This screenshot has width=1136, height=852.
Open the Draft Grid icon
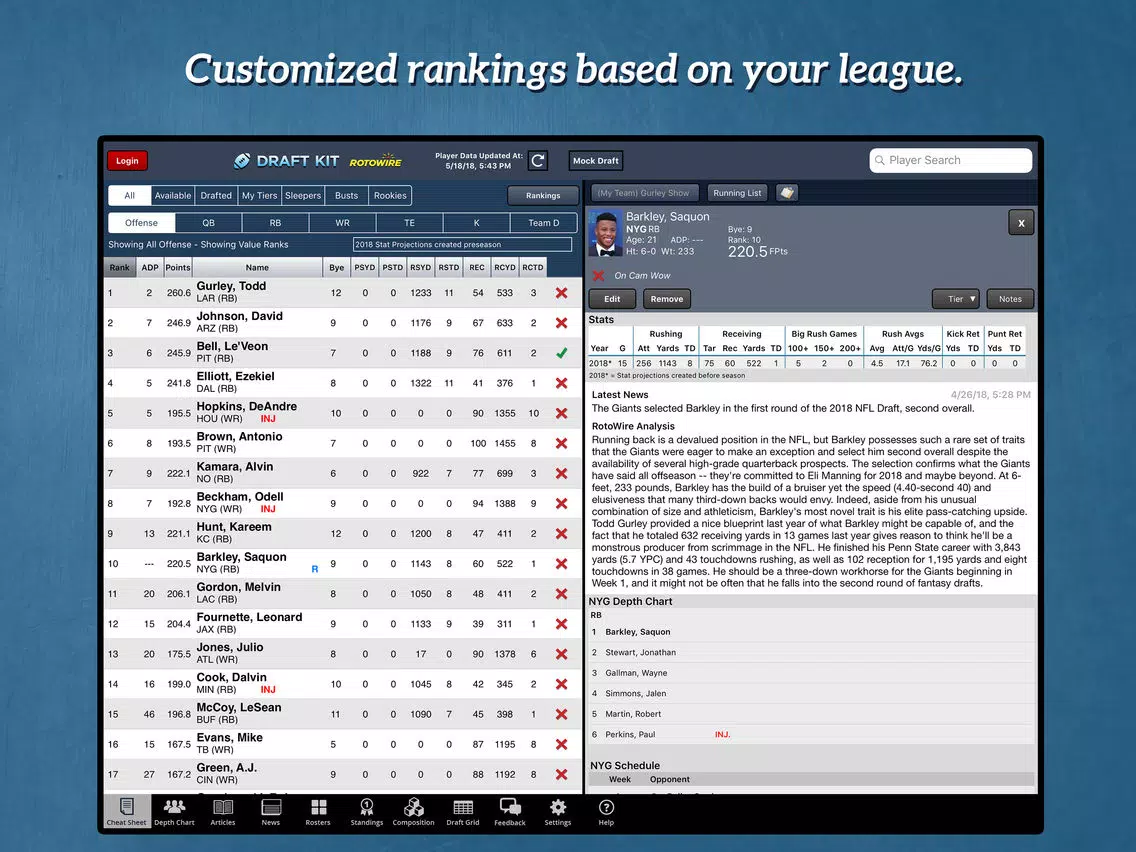coord(463,811)
